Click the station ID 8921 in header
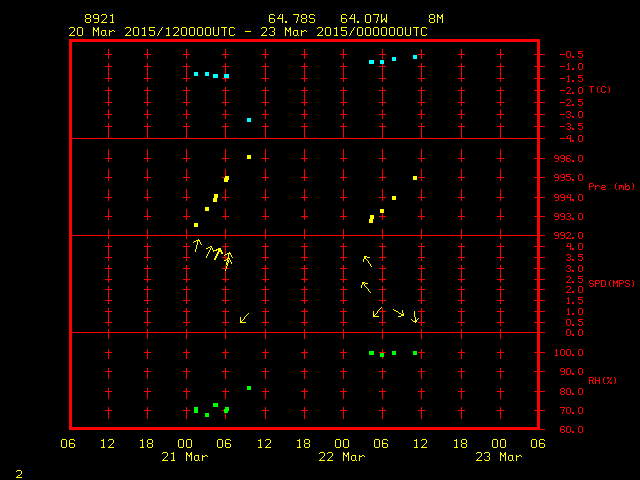640x480 pixels. point(99,19)
